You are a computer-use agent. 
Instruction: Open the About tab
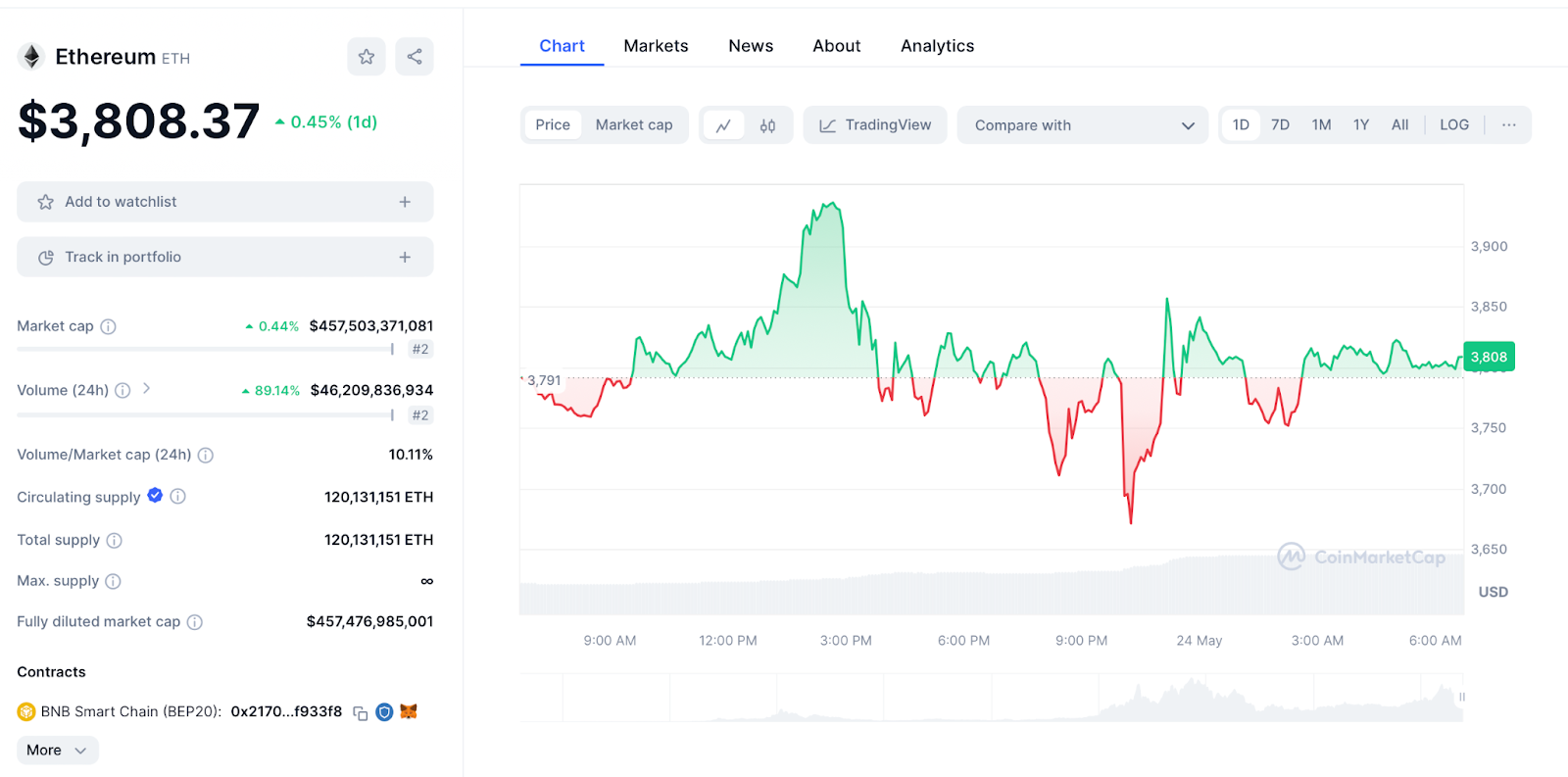coord(836,46)
